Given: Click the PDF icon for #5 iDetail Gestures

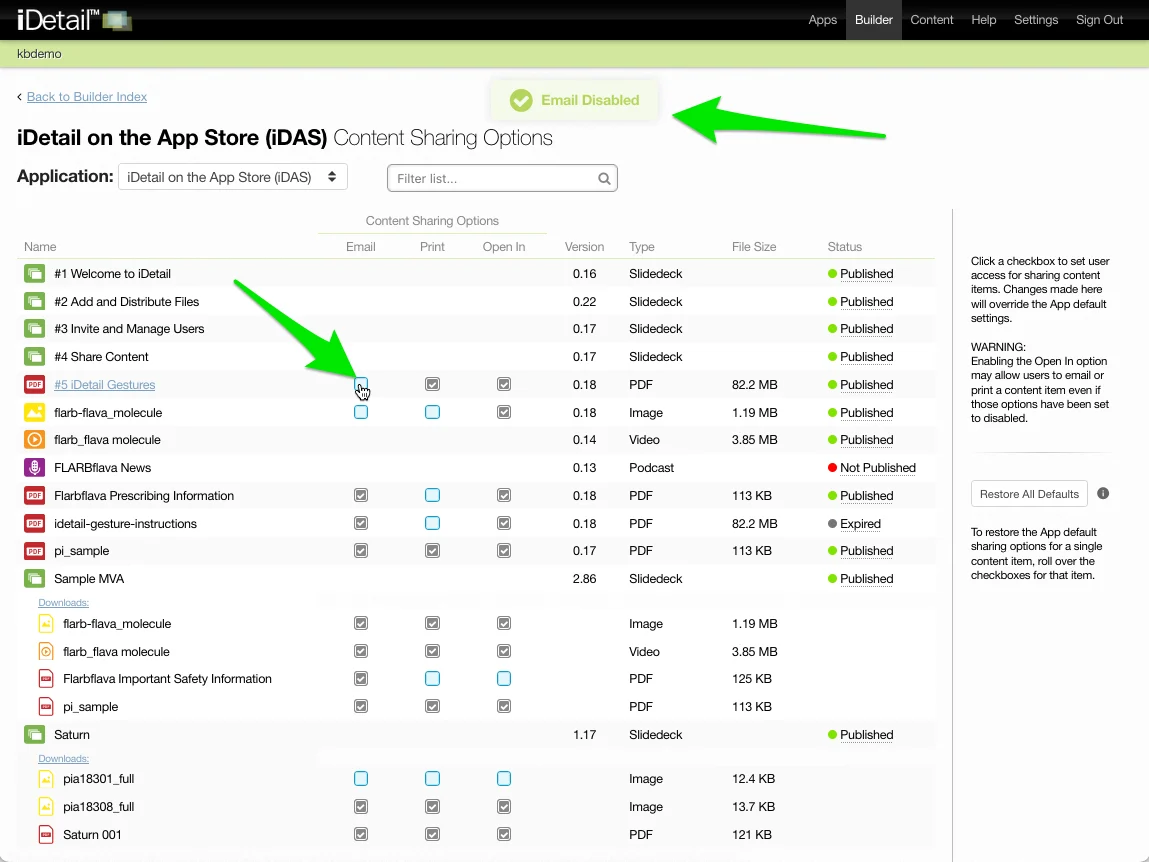Looking at the screenshot, I should pyautogui.click(x=35, y=385).
